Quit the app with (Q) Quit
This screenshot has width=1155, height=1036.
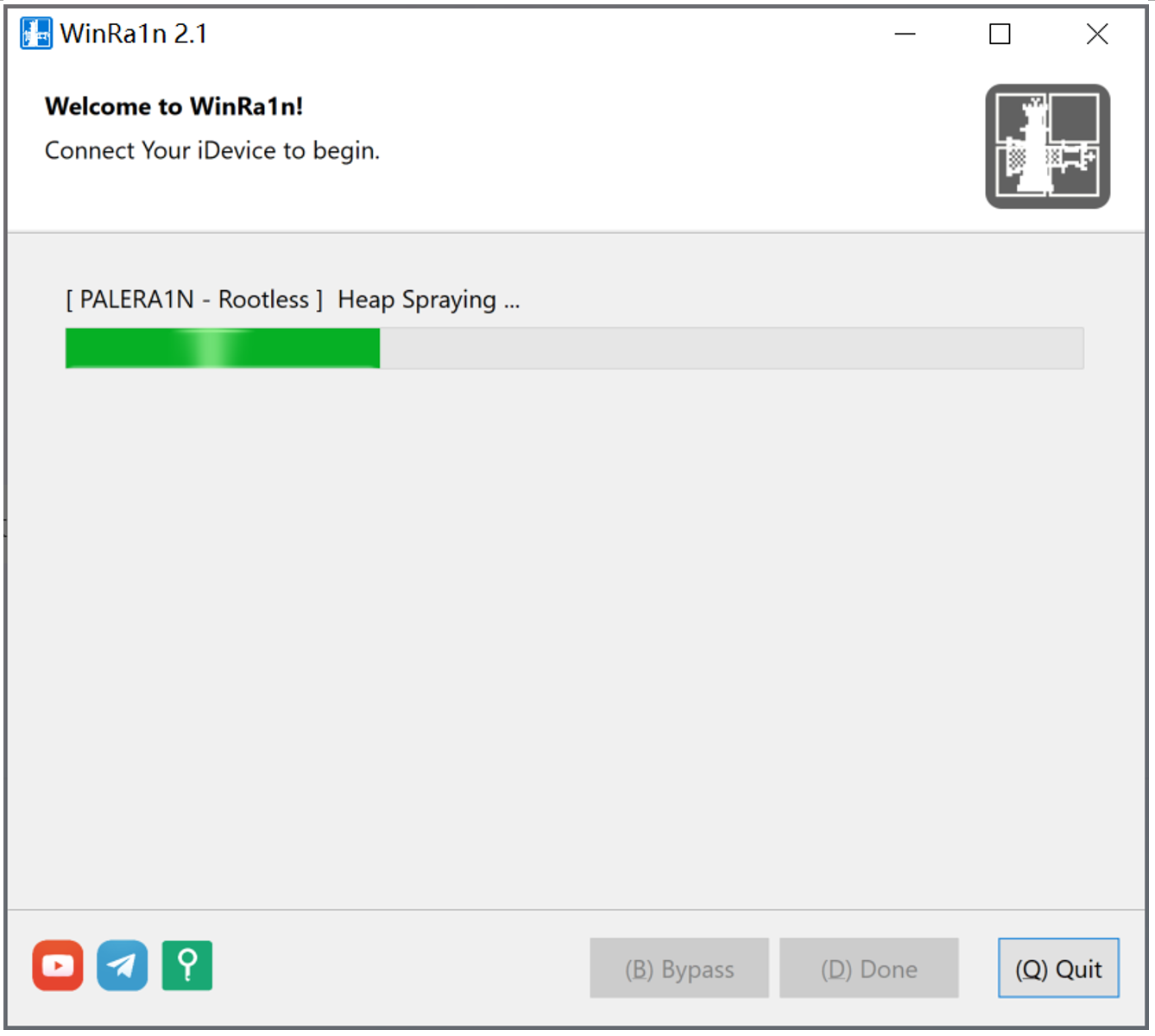click(1058, 969)
